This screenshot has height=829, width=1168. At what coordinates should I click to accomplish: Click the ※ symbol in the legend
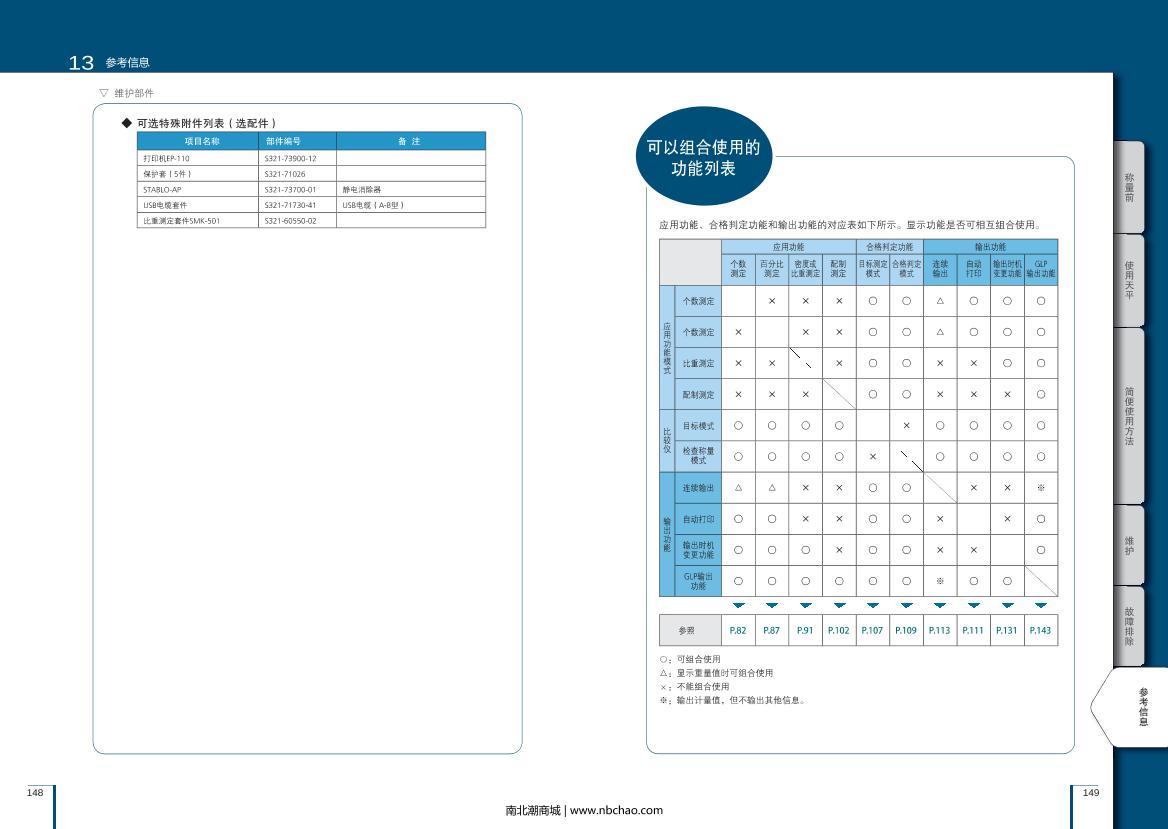(664, 700)
